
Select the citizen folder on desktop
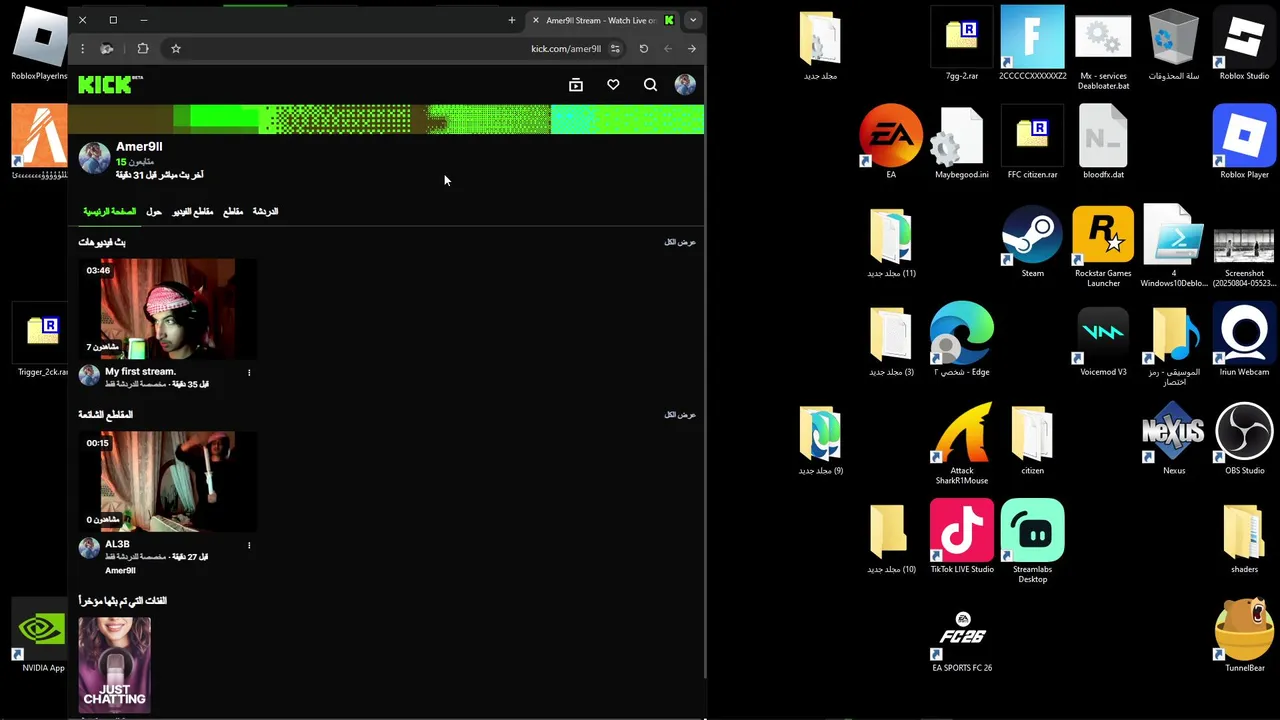(1032, 438)
